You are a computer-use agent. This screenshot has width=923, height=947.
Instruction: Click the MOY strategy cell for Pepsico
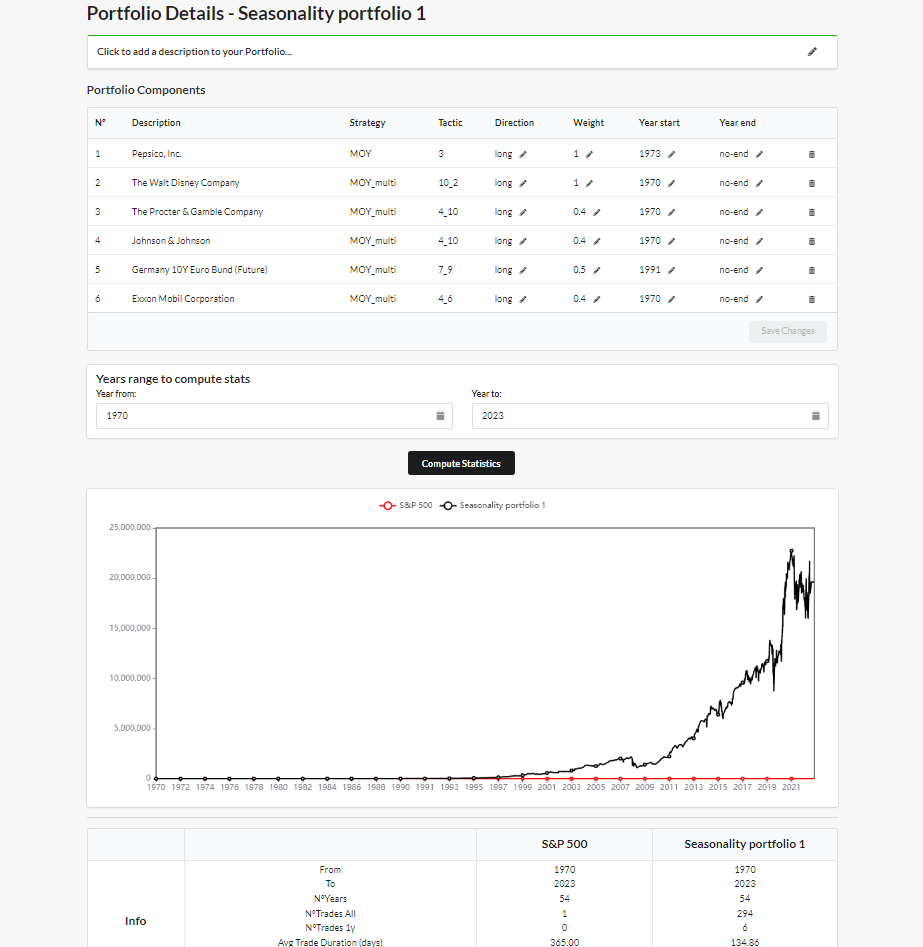click(x=361, y=154)
